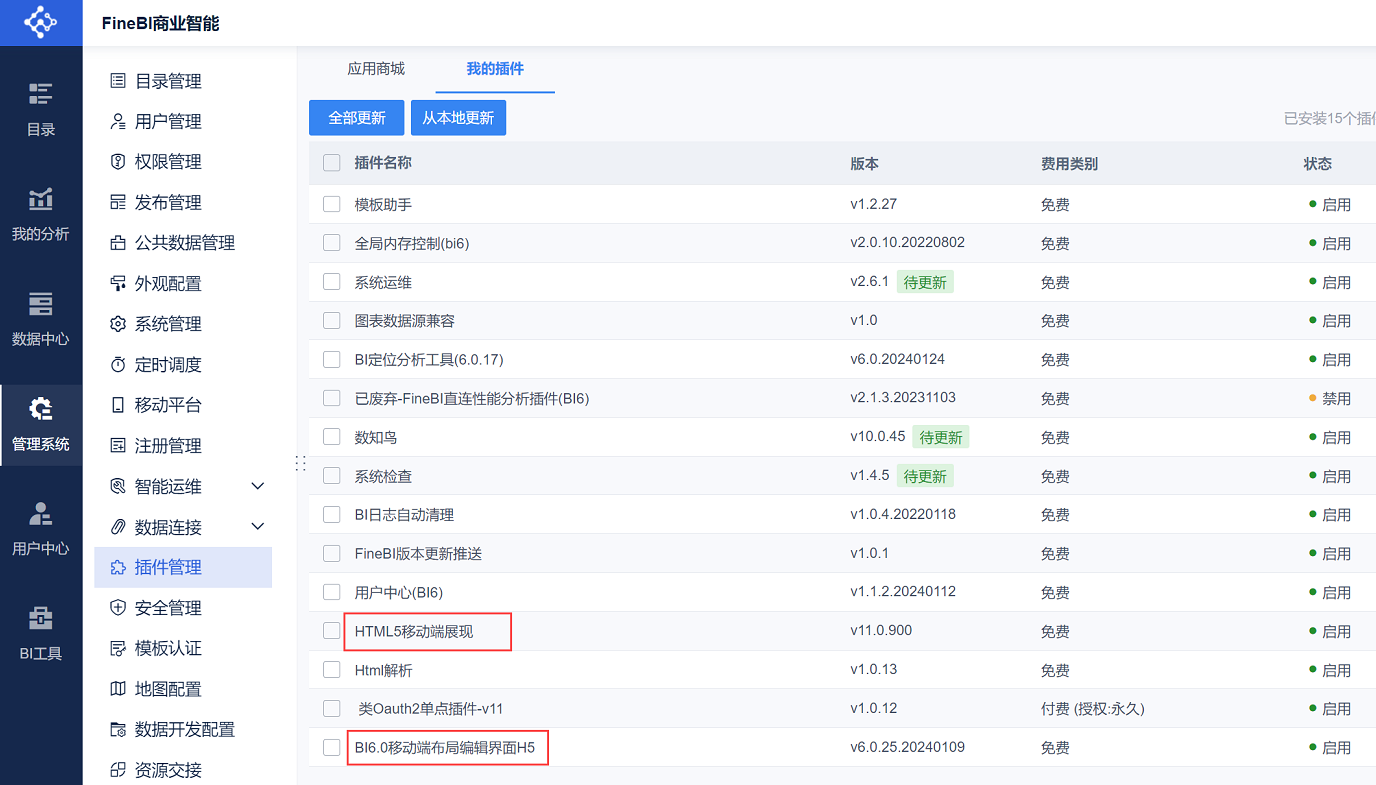Click the 付费 (授权:永久) cell
Screen dimensions: 1376x785
click(1093, 708)
